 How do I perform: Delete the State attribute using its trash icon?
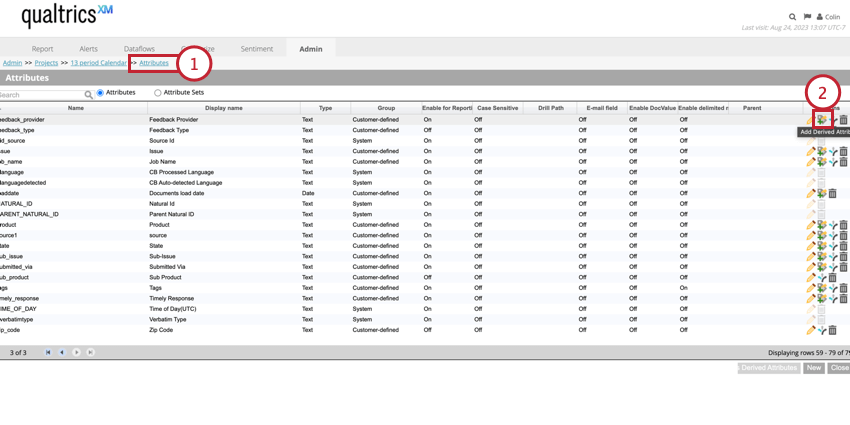[843, 246]
